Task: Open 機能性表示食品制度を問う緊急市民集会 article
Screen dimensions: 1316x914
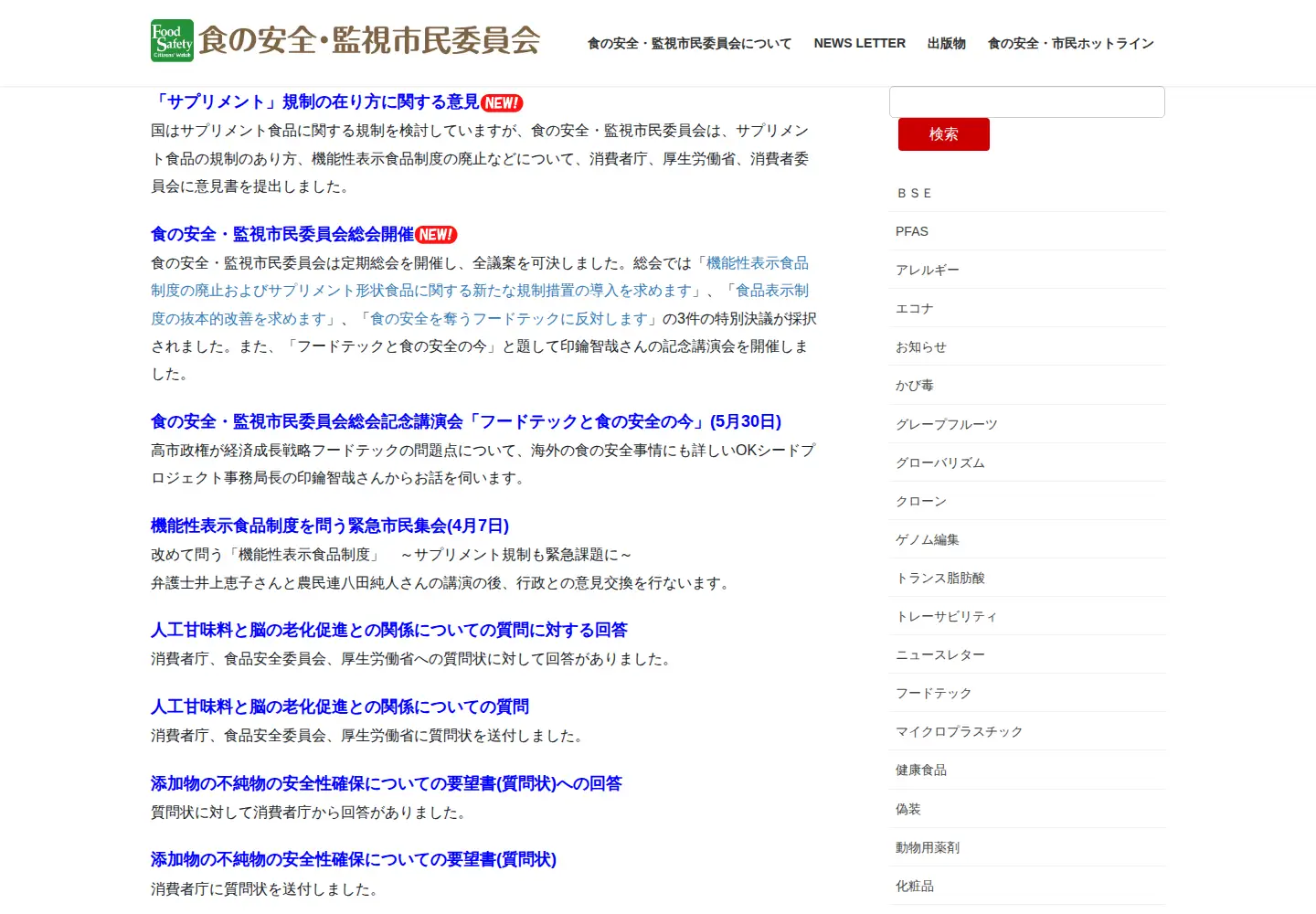Action: (330, 526)
